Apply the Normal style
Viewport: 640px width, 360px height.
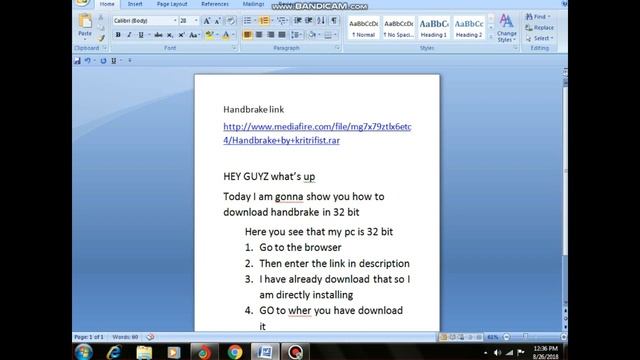point(363,28)
